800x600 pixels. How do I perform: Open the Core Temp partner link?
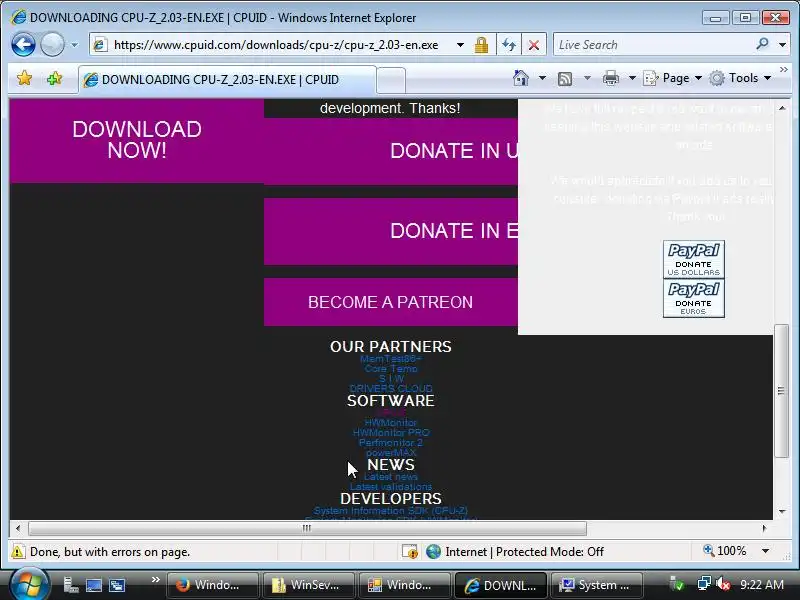tap(391, 368)
